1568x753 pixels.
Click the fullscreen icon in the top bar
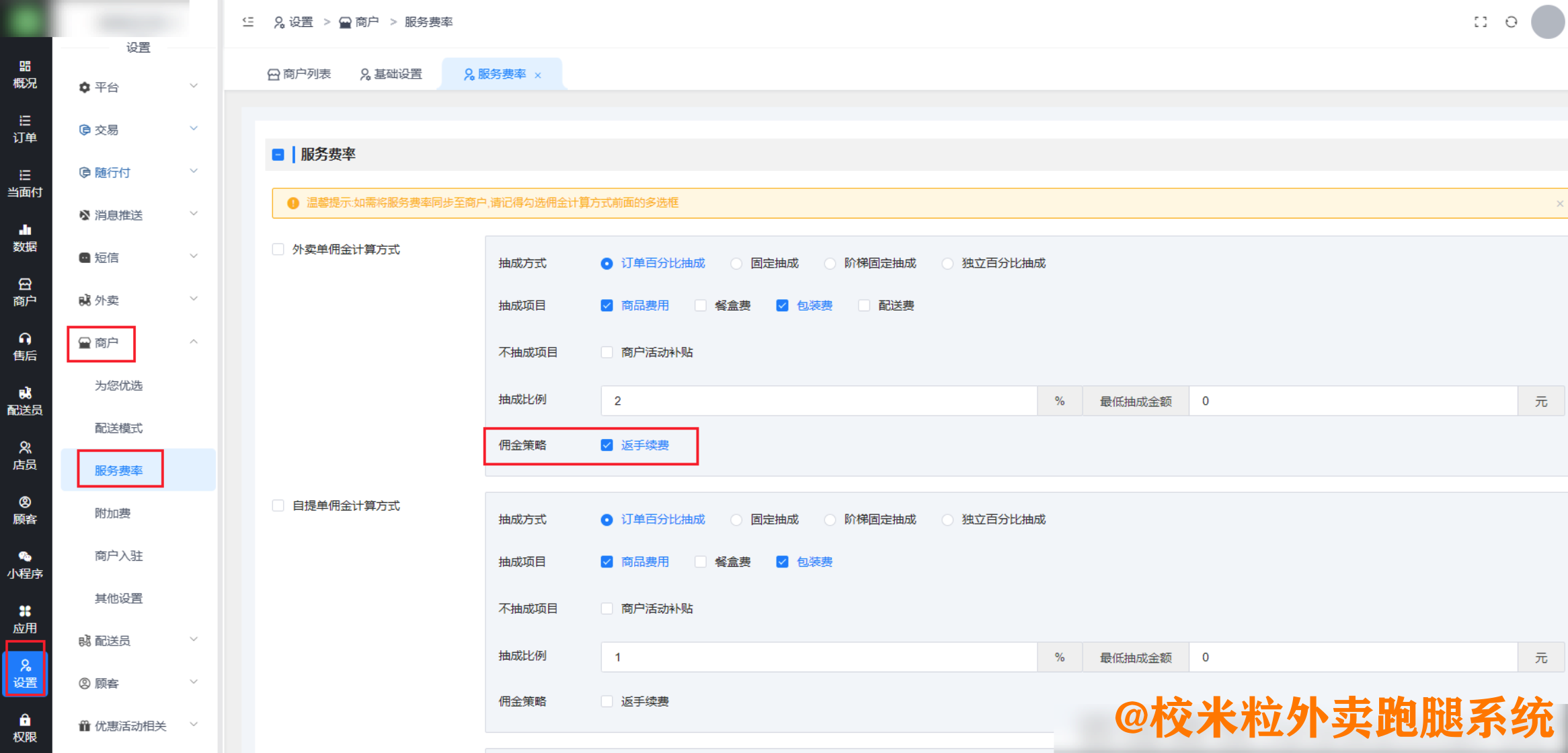pos(1481,22)
